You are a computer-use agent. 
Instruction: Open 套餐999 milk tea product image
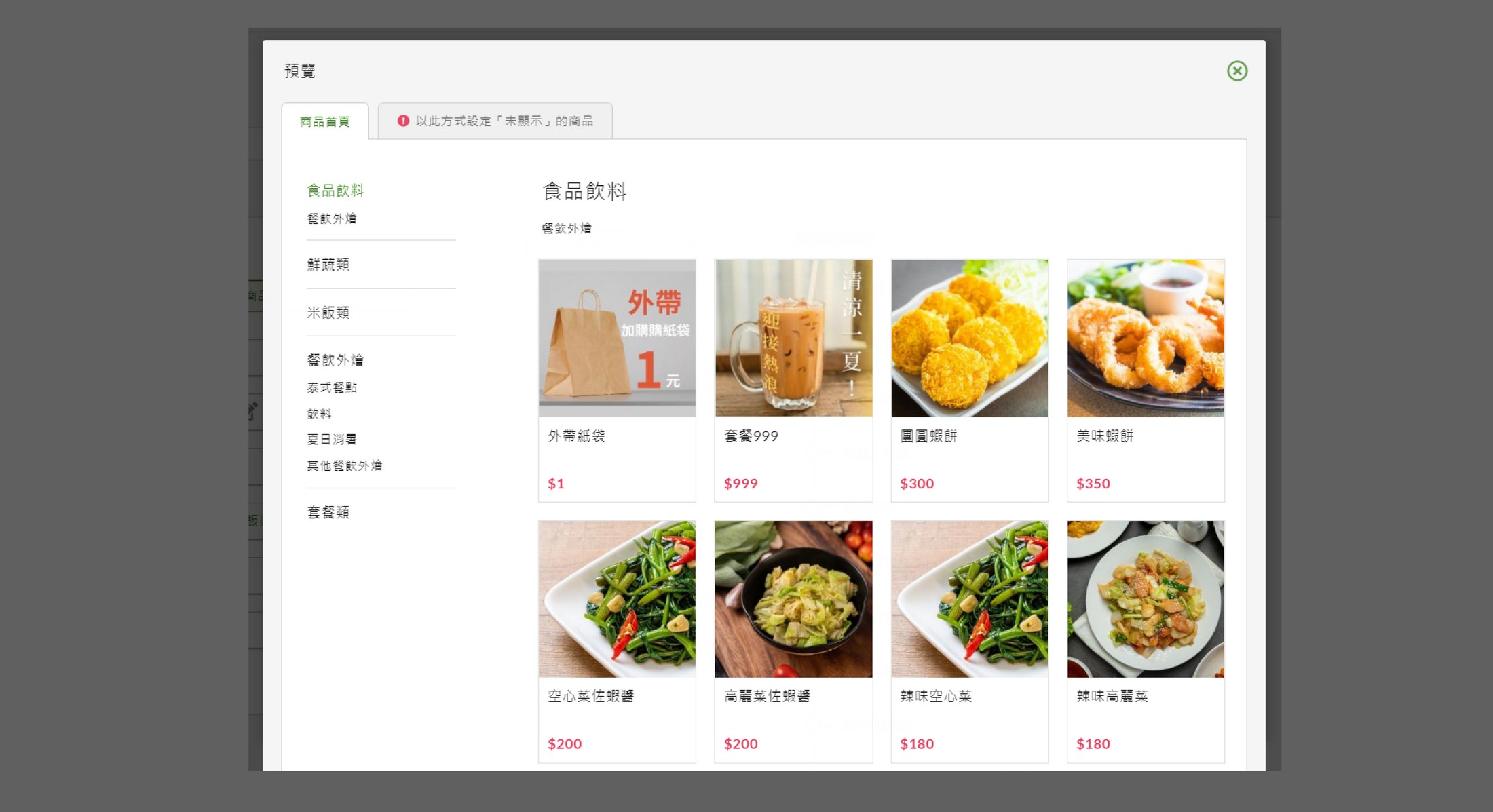[793, 338]
